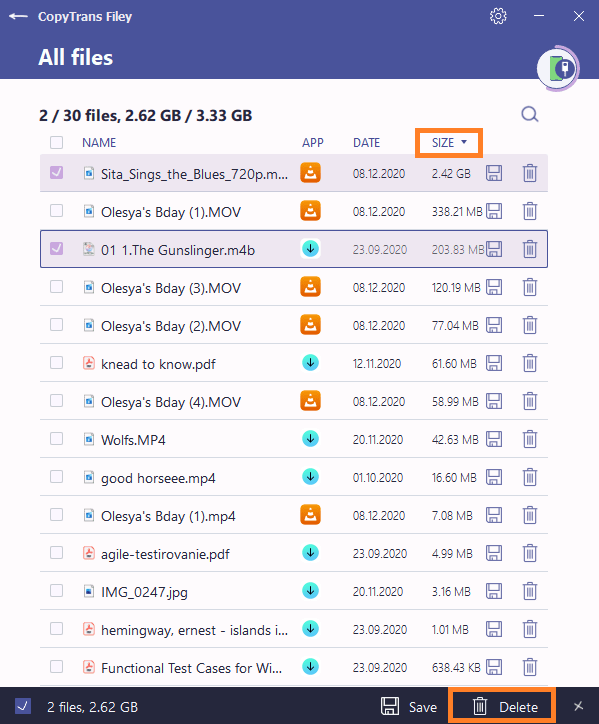Click the 2.42 GB size value
Viewport: 599px width, 724px height.
point(451,174)
